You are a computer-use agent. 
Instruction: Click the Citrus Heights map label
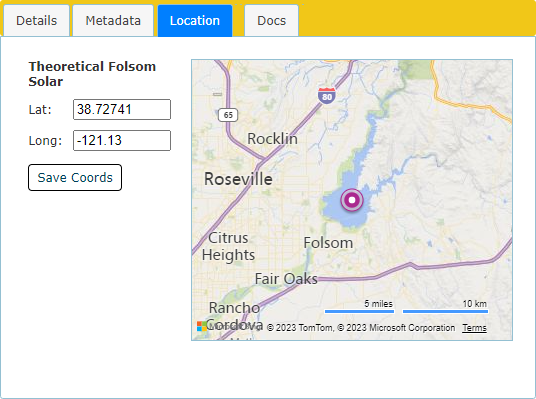coord(228,247)
